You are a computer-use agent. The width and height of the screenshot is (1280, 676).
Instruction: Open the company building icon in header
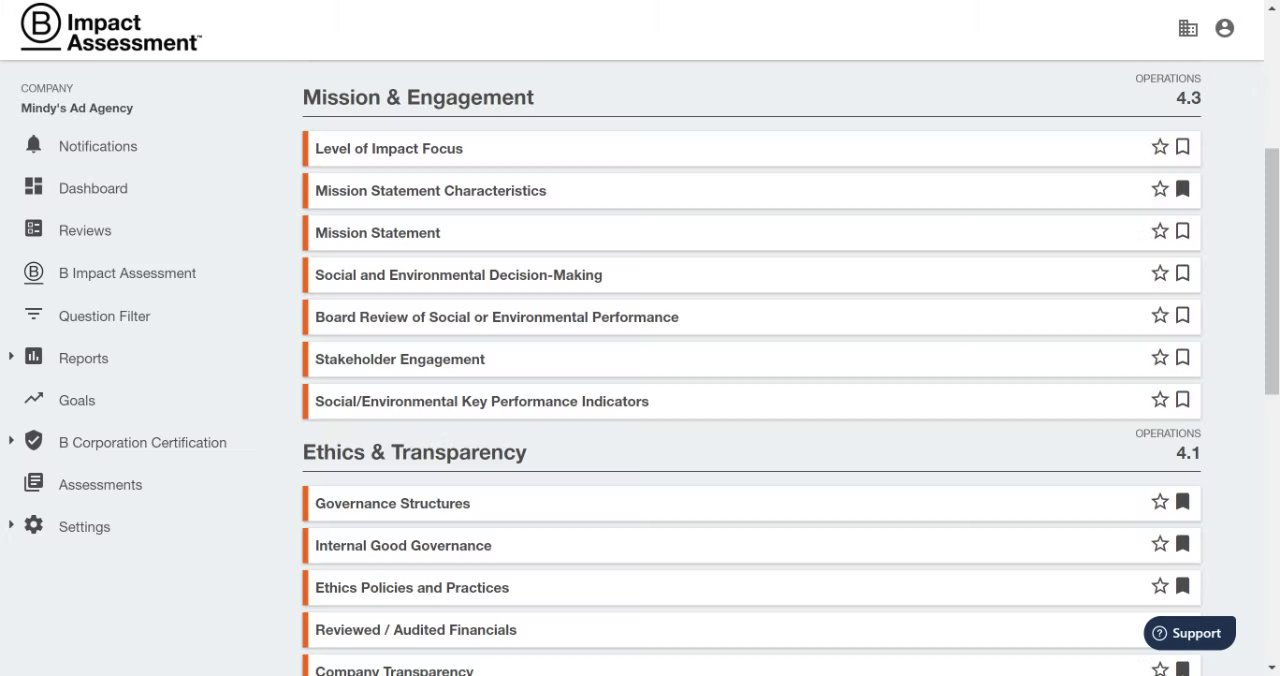click(x=1188, y=29)
